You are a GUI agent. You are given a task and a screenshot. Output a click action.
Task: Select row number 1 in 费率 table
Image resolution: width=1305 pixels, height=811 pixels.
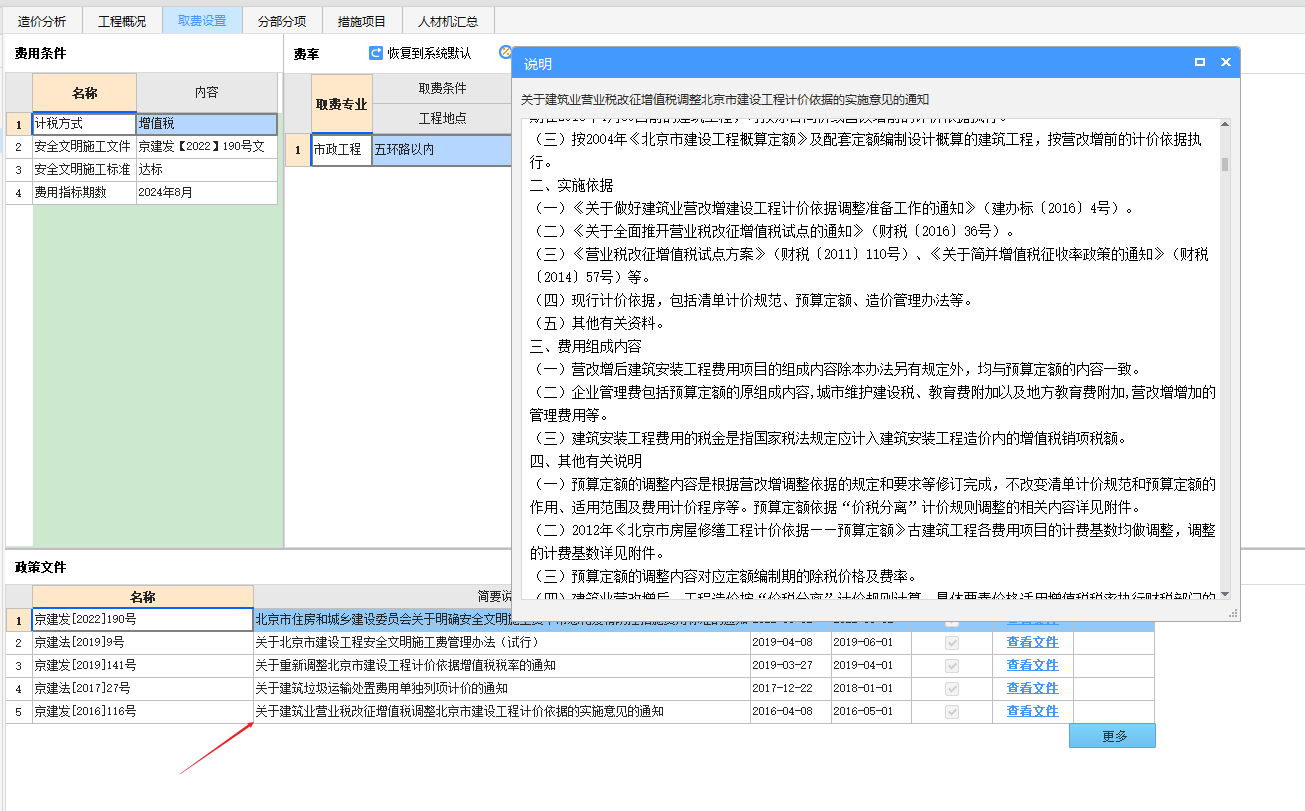[297, 150]
